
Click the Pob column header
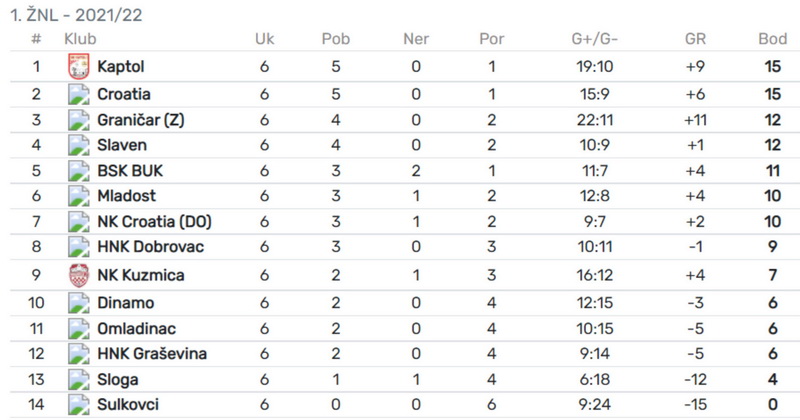[336, 39]
